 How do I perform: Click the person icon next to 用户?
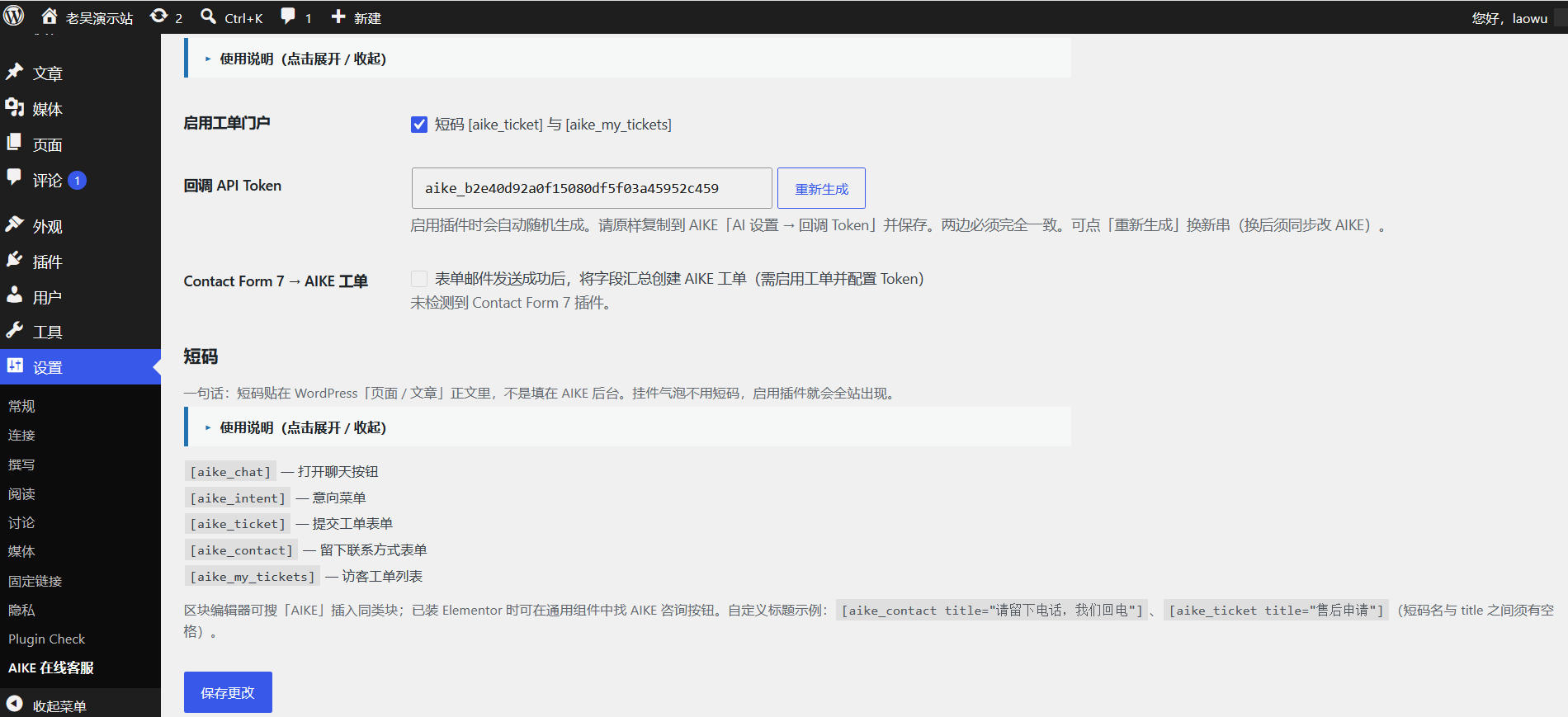[15, 295]
